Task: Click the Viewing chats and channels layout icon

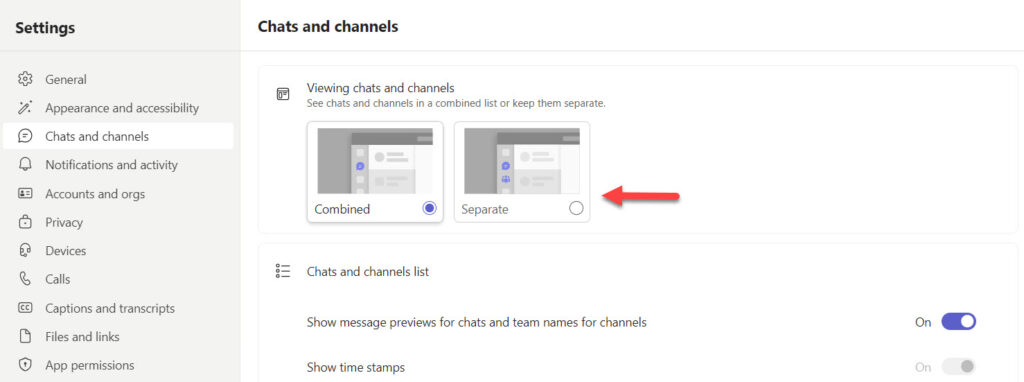Action: [x=283, y=95]
